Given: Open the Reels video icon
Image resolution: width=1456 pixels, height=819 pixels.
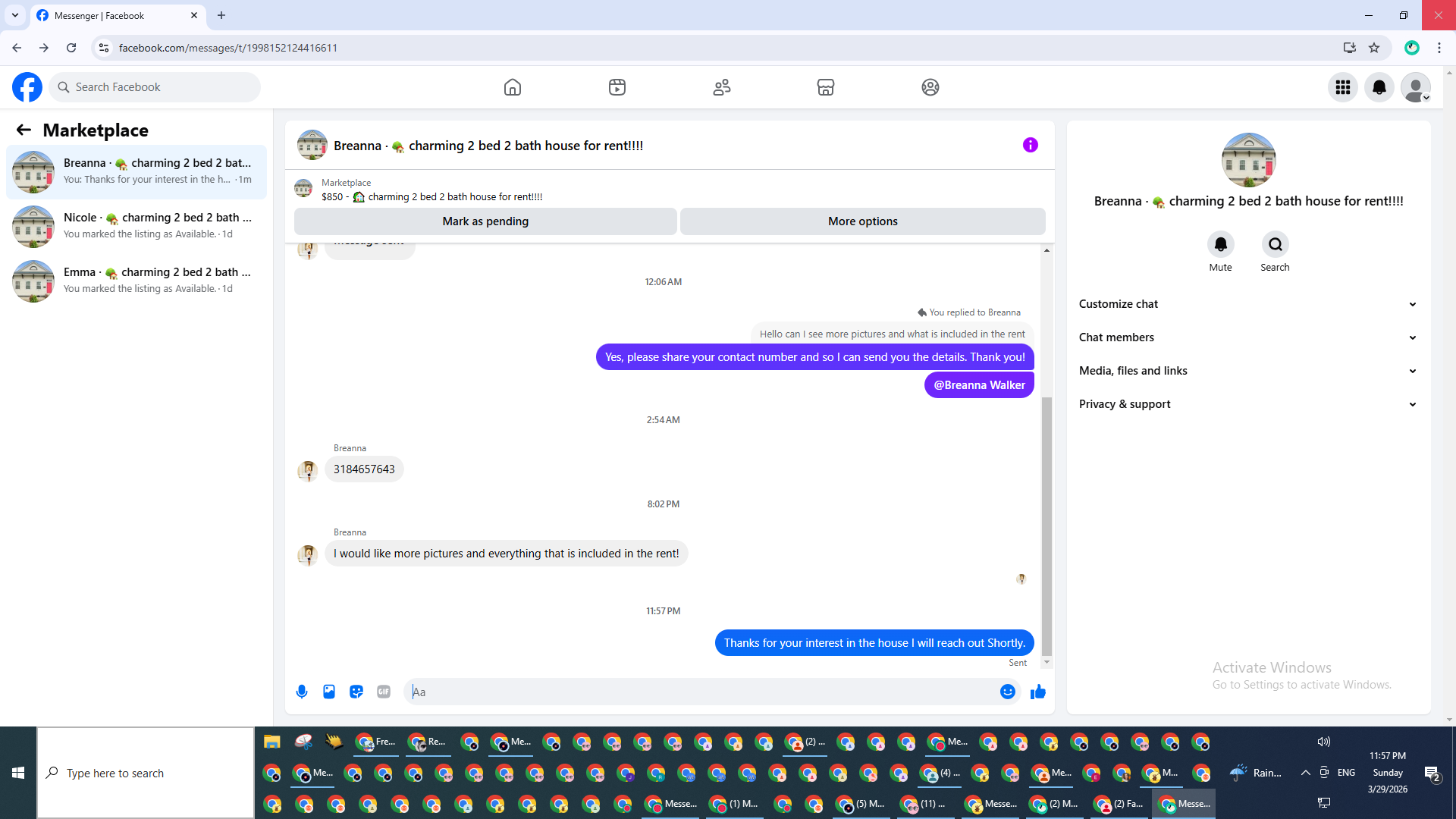Looking at the screenshot, I should point(617,87).
